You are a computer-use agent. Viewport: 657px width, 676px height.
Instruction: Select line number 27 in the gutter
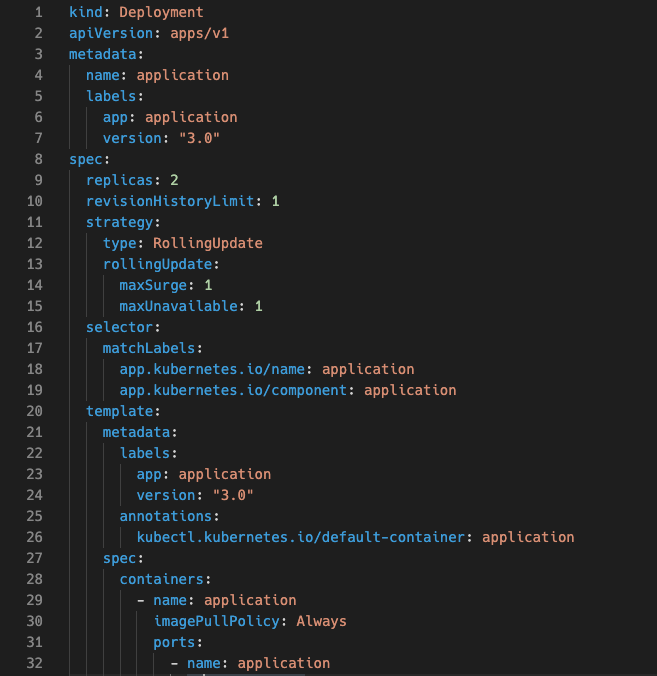34,558
